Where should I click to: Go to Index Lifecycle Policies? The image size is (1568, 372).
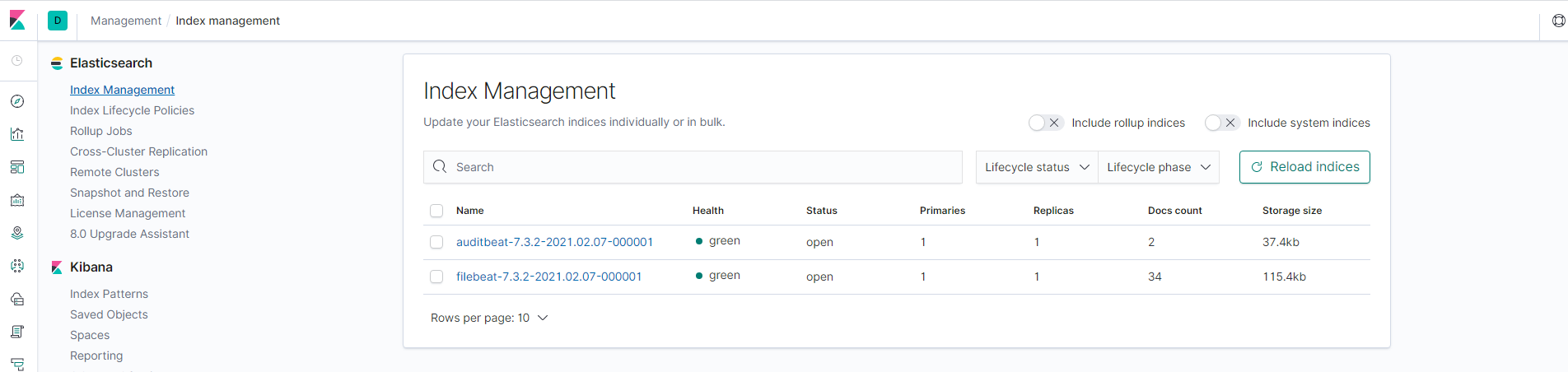point(132,110)
